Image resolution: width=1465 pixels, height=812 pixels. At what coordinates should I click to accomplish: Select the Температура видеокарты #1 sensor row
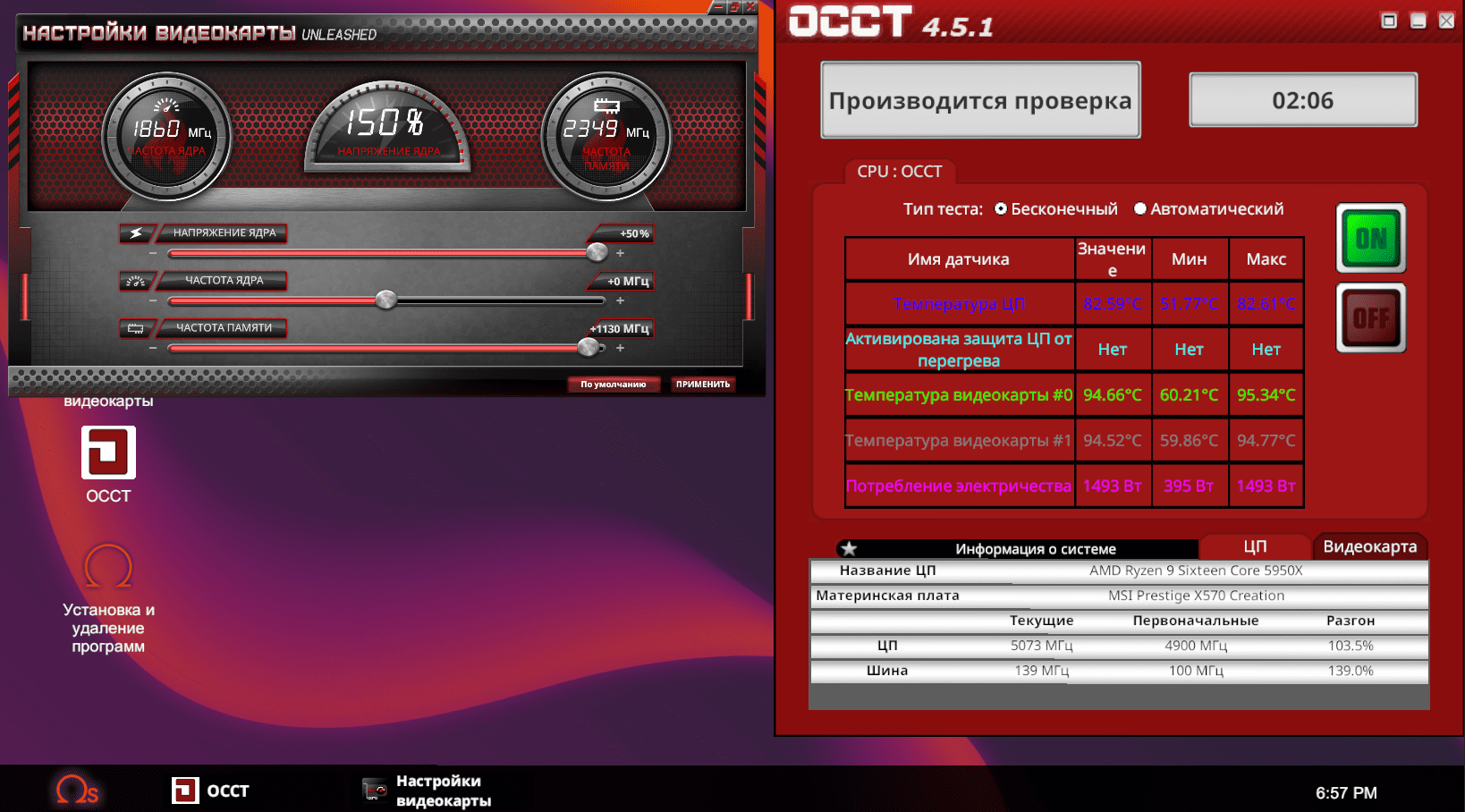tap(1074, 440)
